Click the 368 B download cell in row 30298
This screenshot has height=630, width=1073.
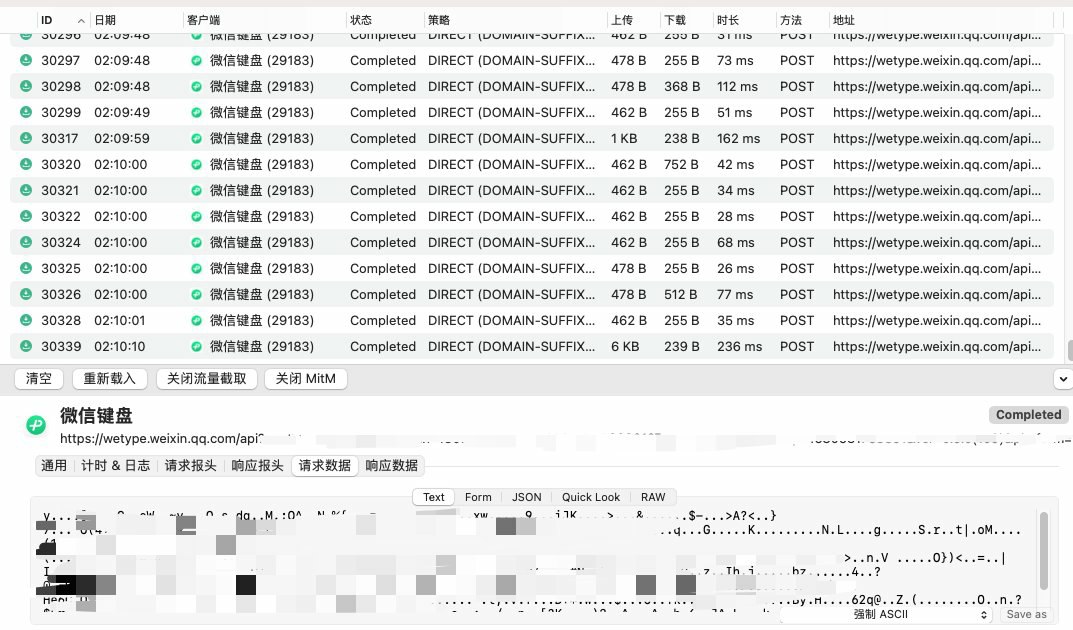[x=681, y=86]
